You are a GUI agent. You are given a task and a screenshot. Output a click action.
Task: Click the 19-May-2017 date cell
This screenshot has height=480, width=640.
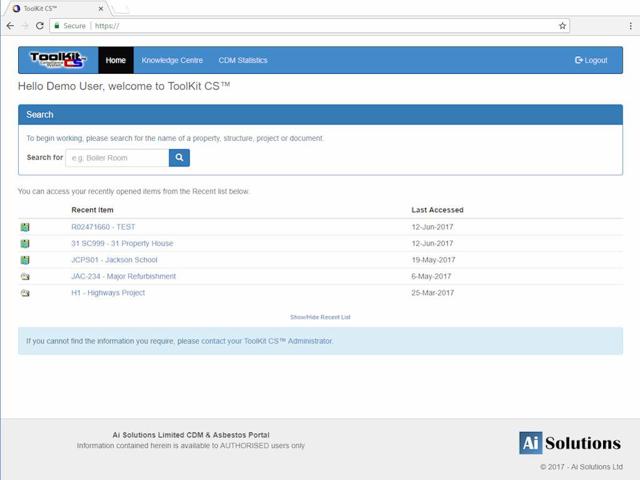(x=433, y=260)
